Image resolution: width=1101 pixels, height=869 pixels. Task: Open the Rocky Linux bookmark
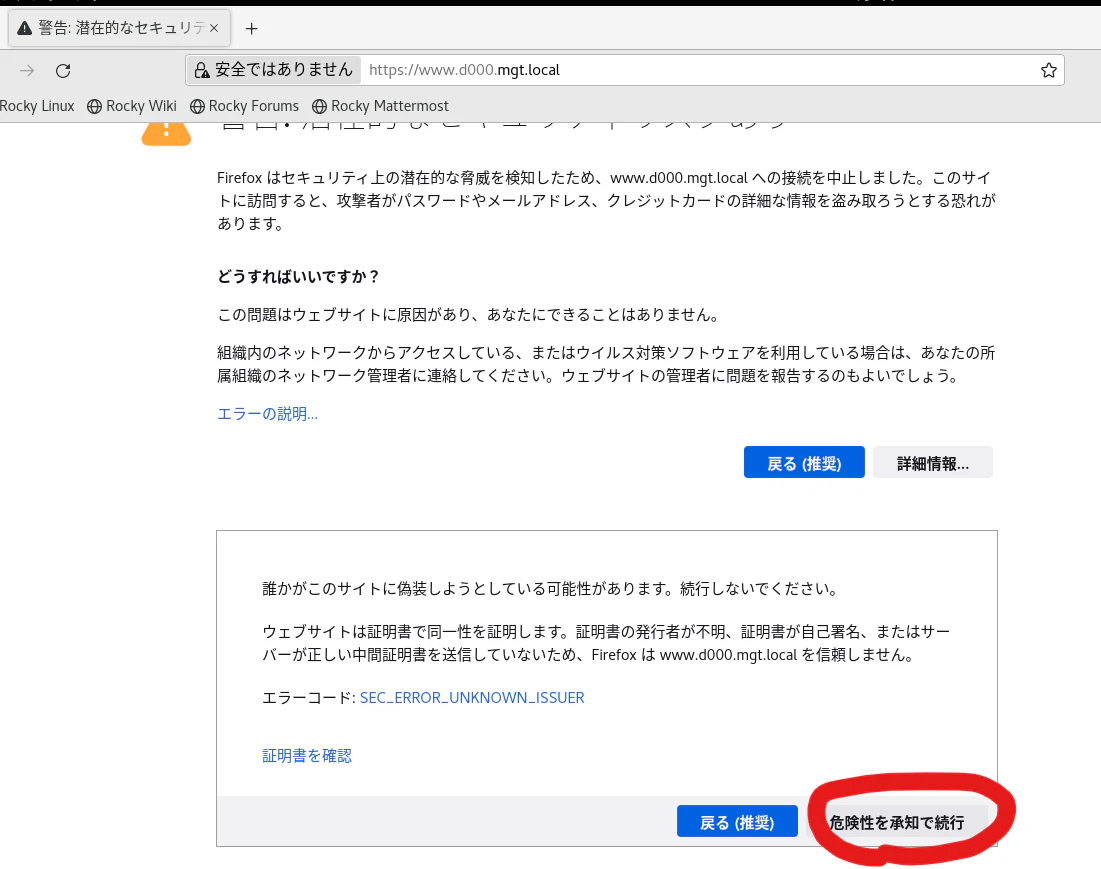pos(37,106)
